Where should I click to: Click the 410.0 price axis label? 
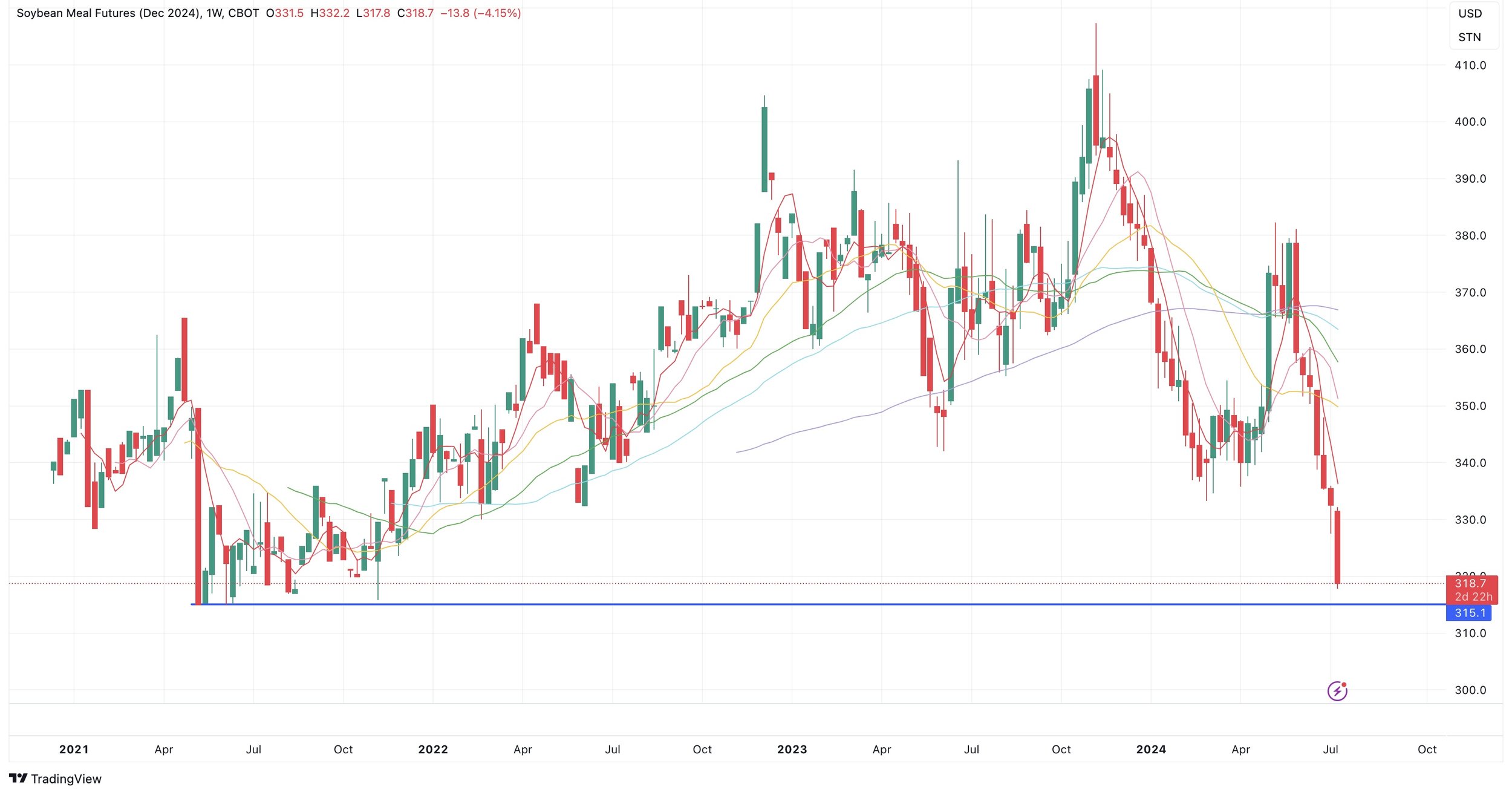1470,65
